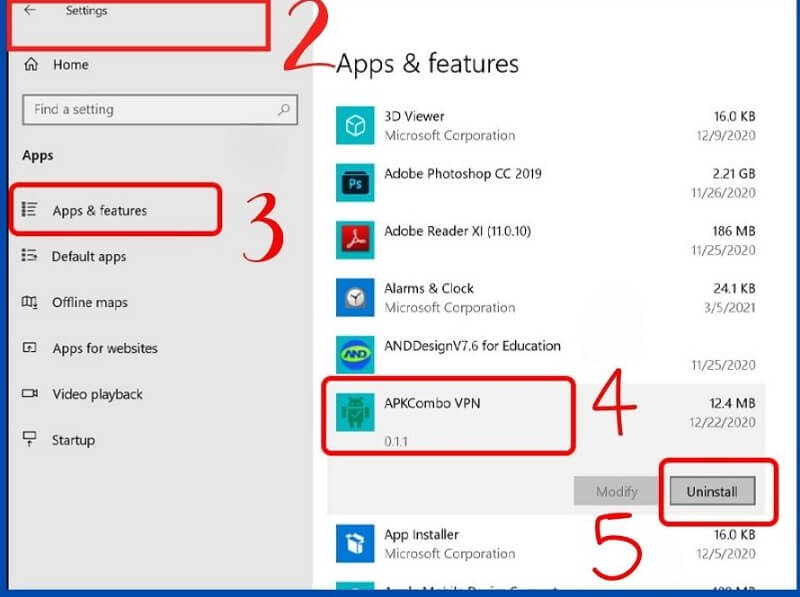
Task: Click the Default apps icon
Action: (29, 255)
